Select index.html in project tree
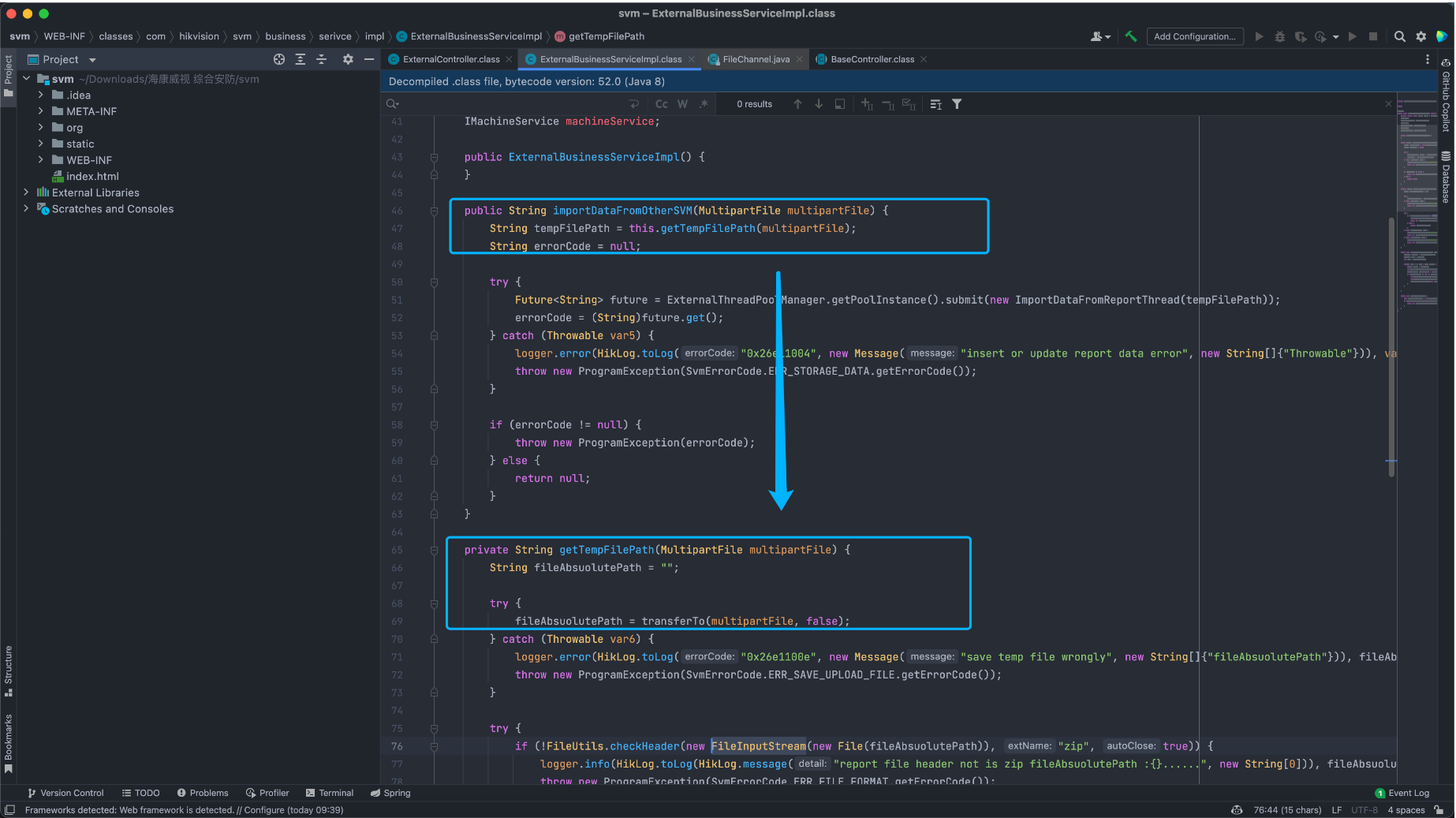Screen dimensions: 1456x818 click(x=92, y=177)
